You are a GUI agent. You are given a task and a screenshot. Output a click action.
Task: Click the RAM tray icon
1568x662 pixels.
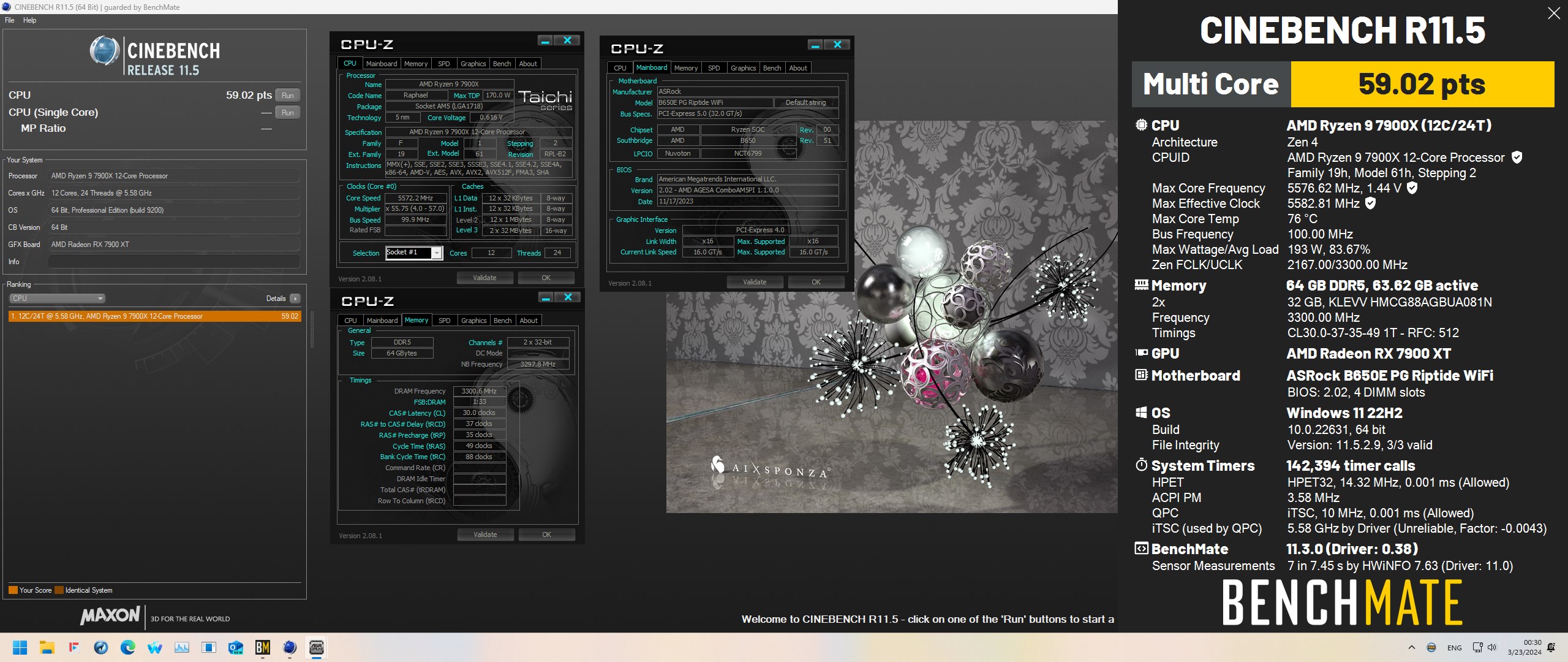pyautogui.click(x=1431, y=647)
